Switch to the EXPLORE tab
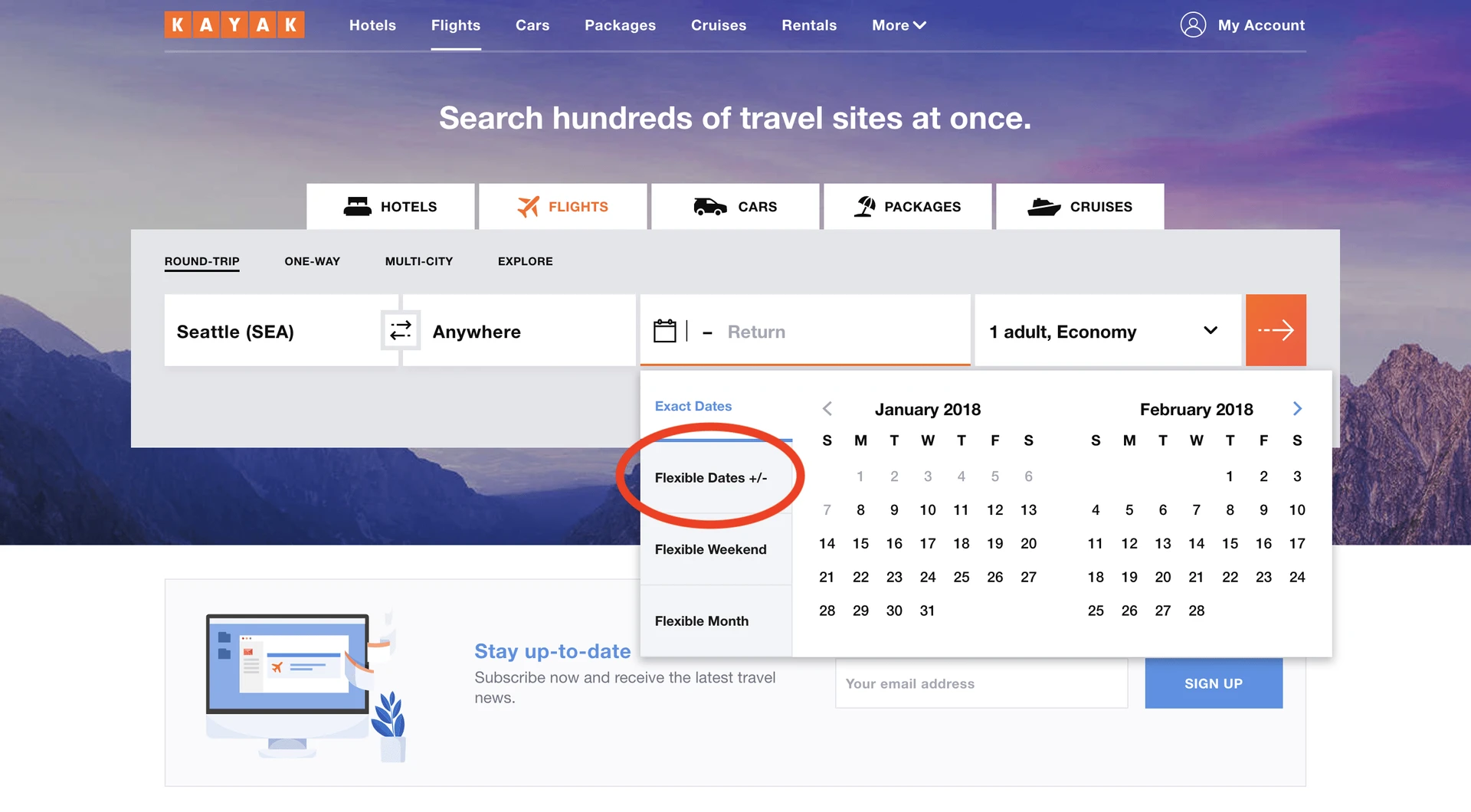1471x812 pixels. tap(525, 261)
